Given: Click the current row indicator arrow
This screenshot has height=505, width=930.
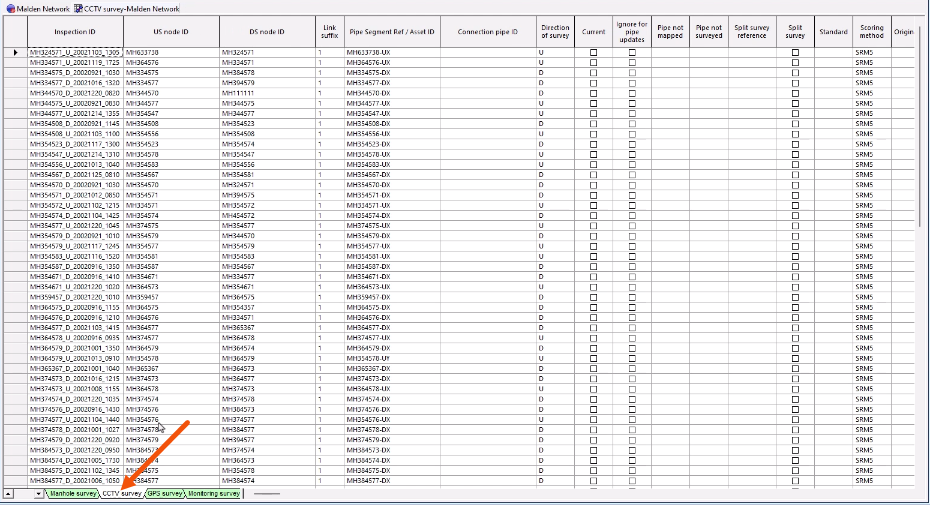Looking at the screenshot, I should pyautogui.click(x=15, y=52).
